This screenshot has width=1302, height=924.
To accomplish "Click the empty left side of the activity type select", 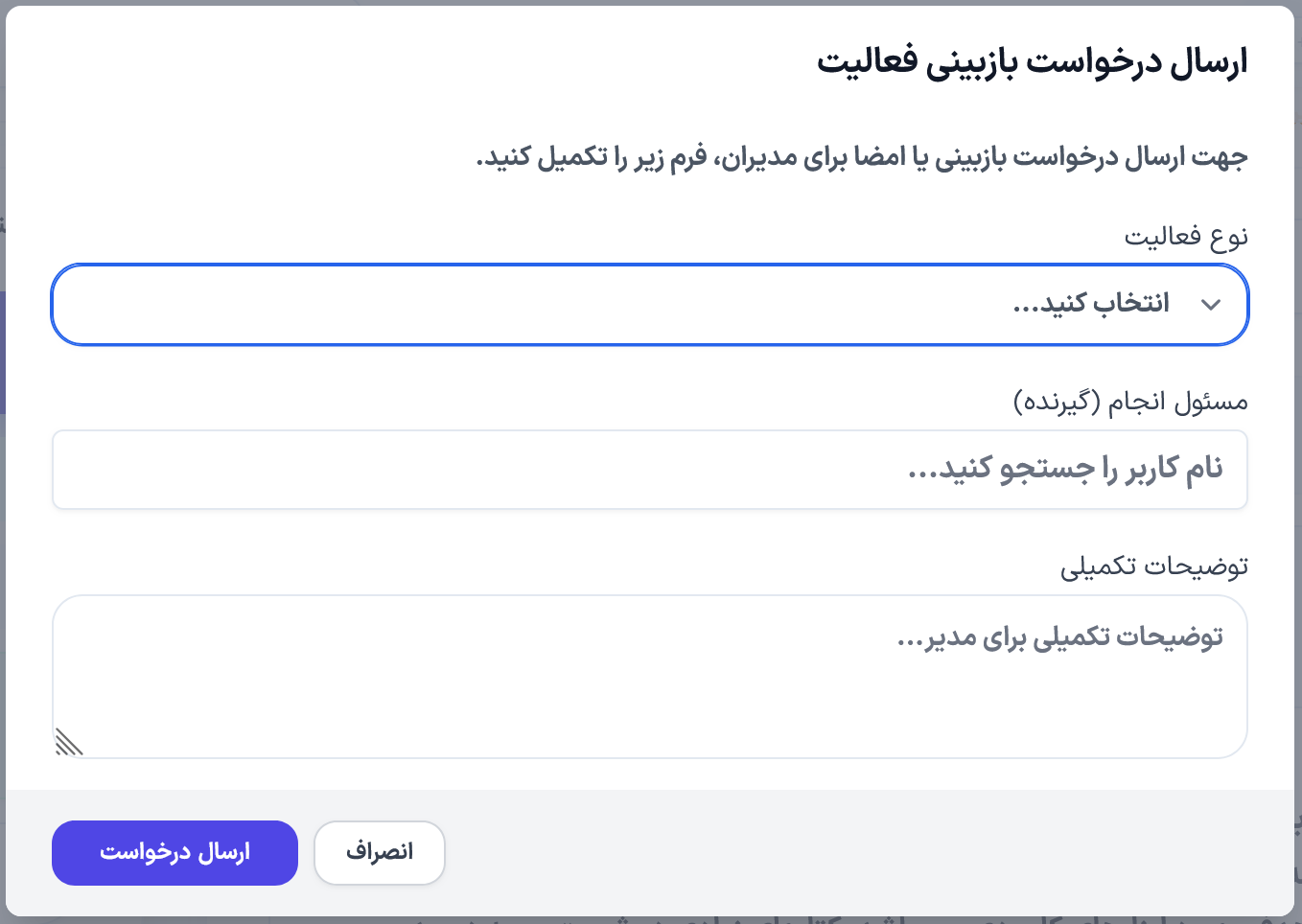I will click(384, 305).
